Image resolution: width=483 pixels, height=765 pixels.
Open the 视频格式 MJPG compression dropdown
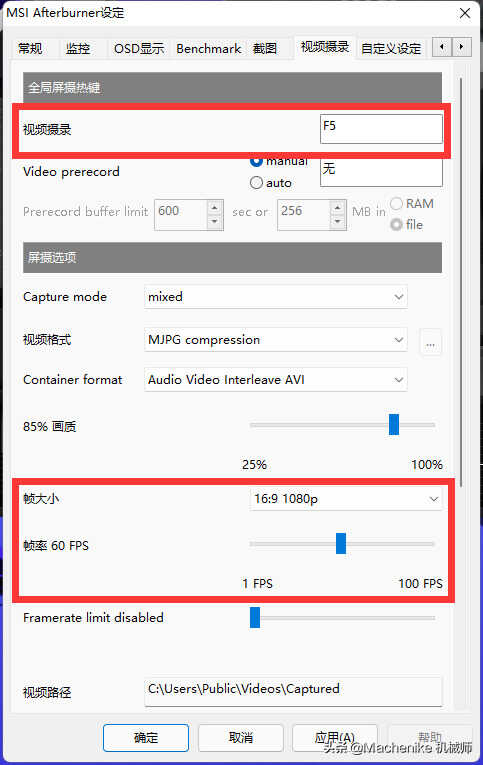tap(276, 340)
